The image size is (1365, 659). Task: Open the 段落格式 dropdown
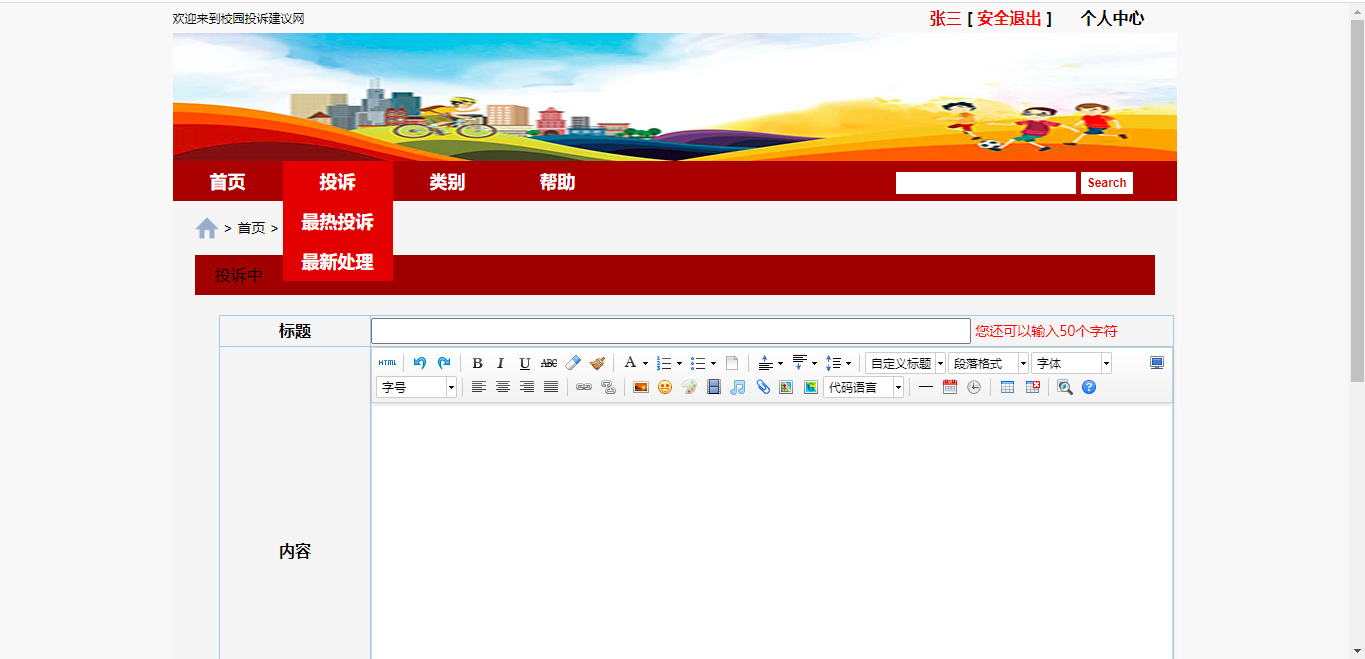[x=988, y=363]
